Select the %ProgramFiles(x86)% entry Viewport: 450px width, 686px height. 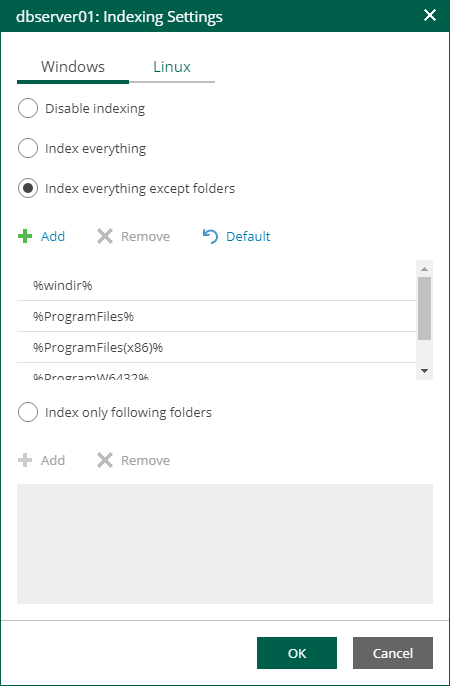(216, 347)
